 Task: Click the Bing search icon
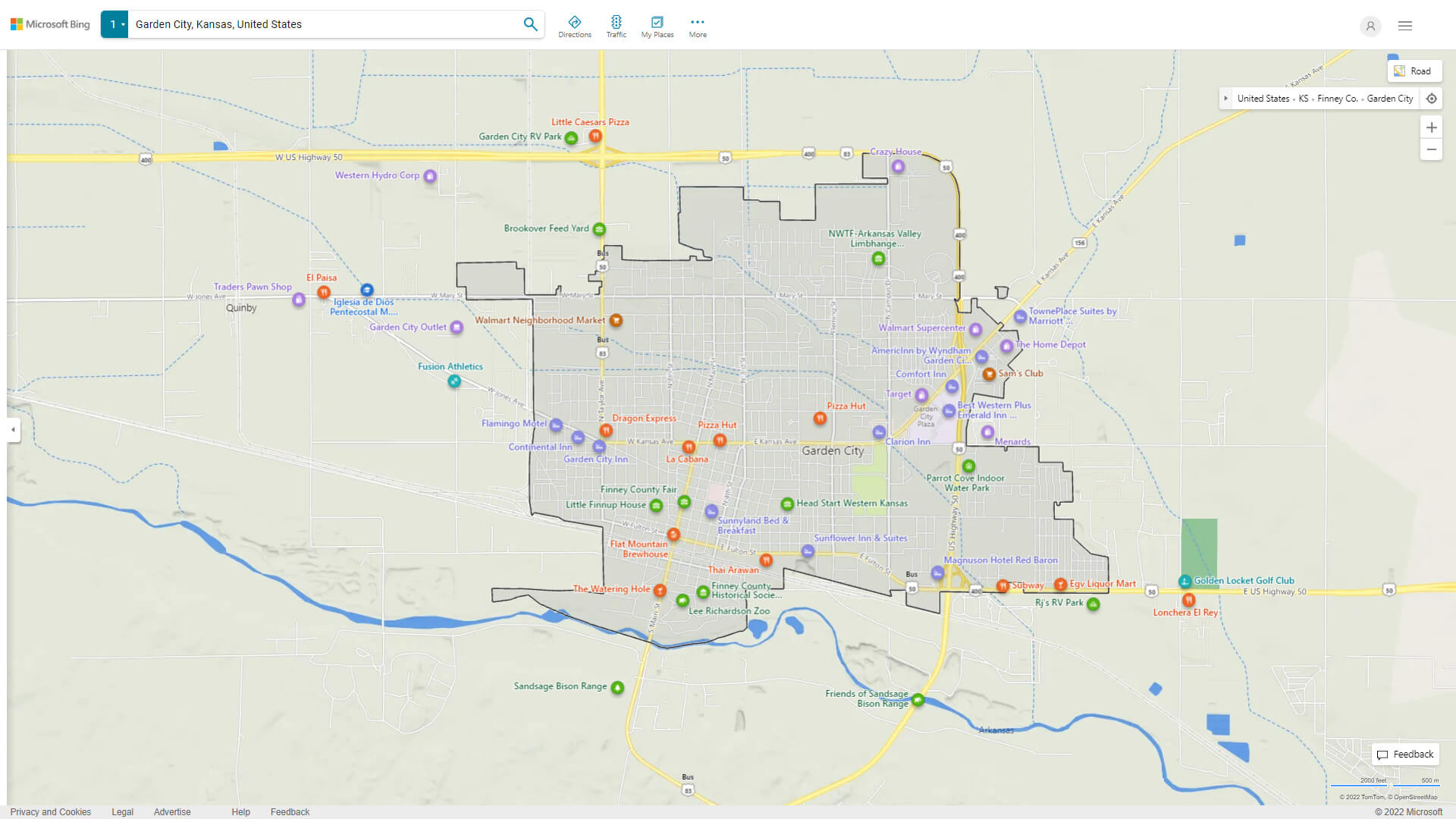(x=531, y=24)
